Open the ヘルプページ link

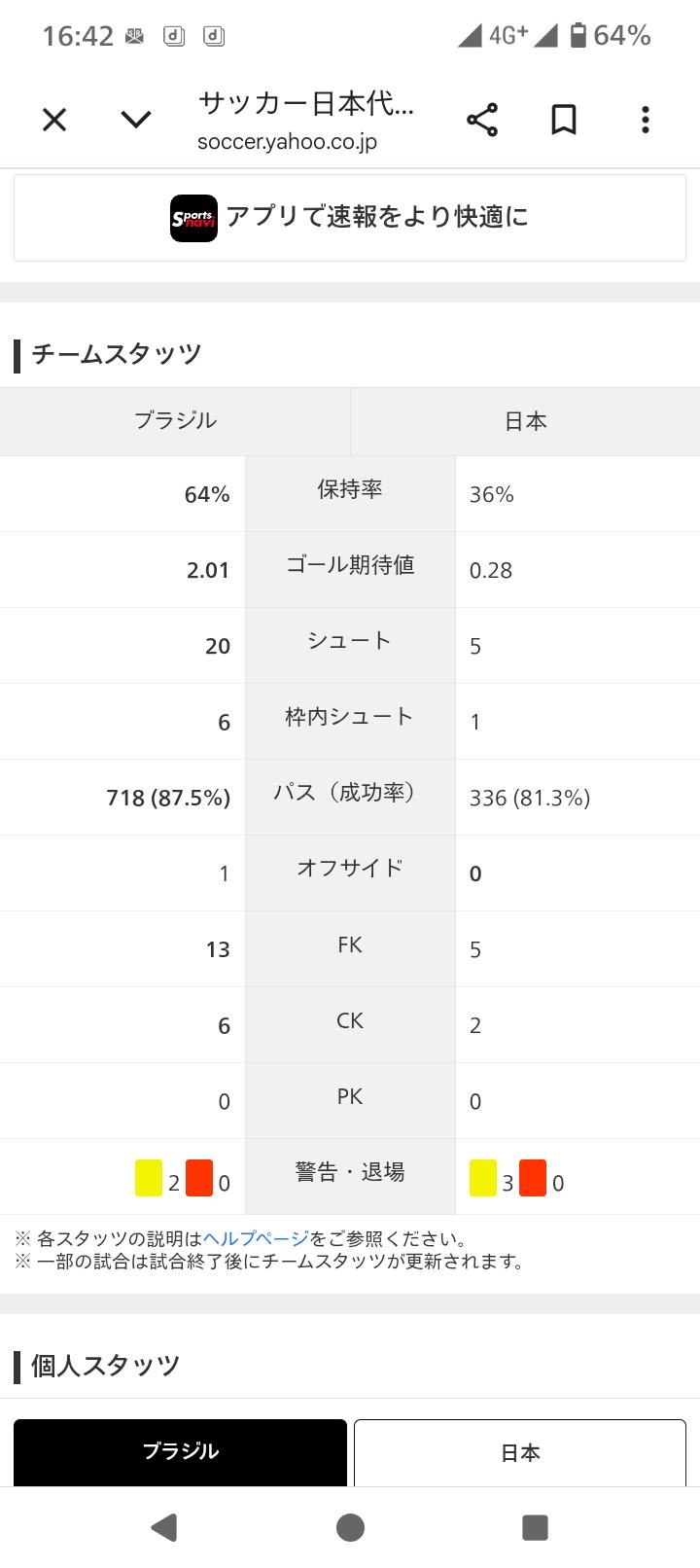click(x=256, y=1239)
